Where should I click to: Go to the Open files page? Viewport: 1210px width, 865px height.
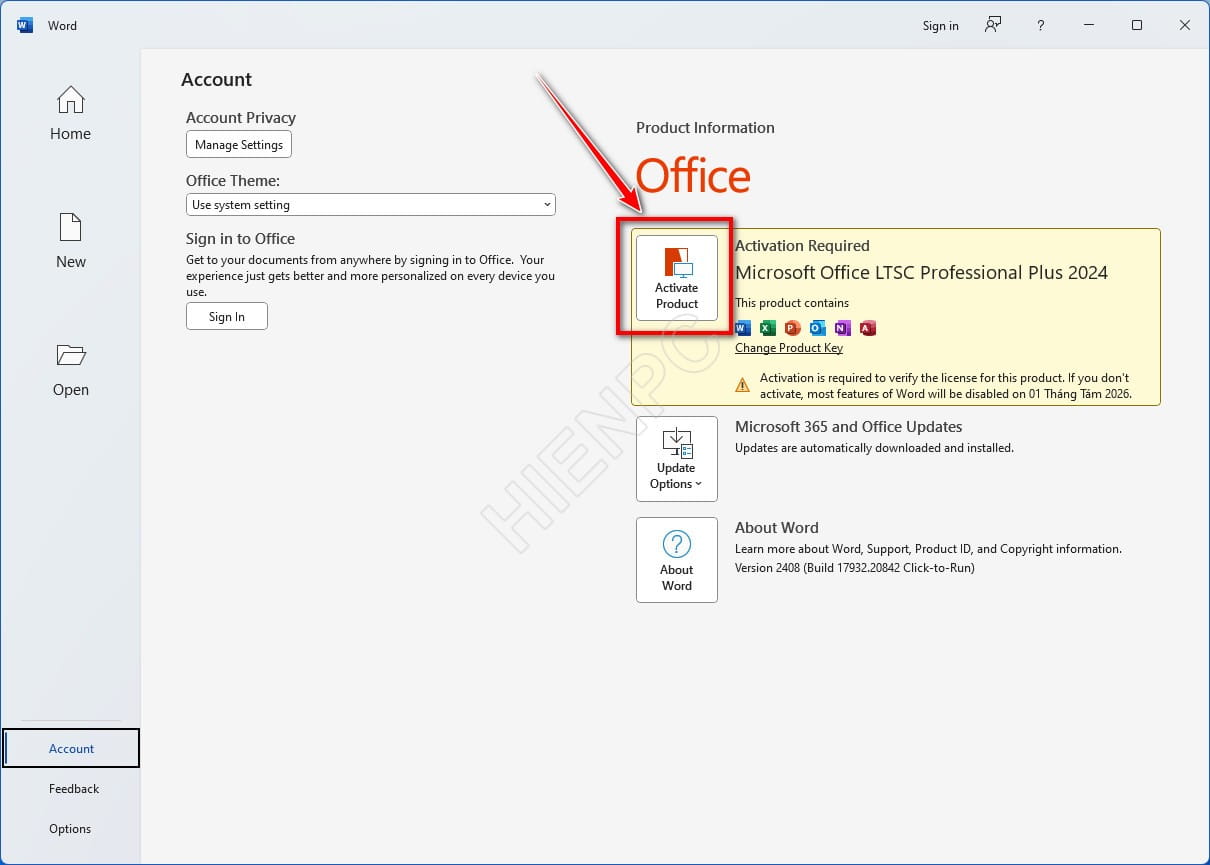70,369
